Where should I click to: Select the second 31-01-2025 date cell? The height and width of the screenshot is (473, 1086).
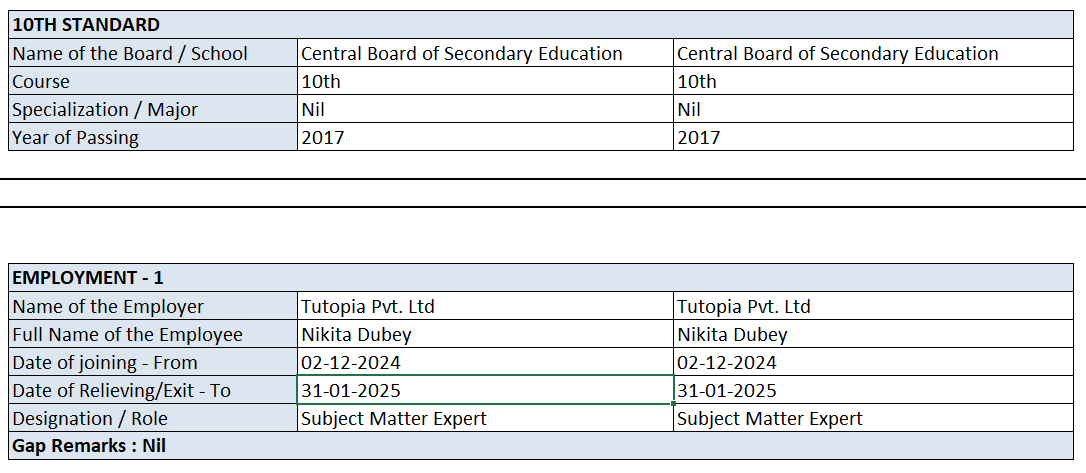point(727,391)
